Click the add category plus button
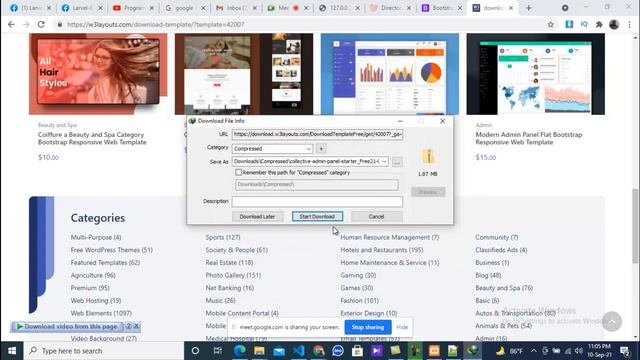This screenshot has height=360, width=640. tap(321, 149)
